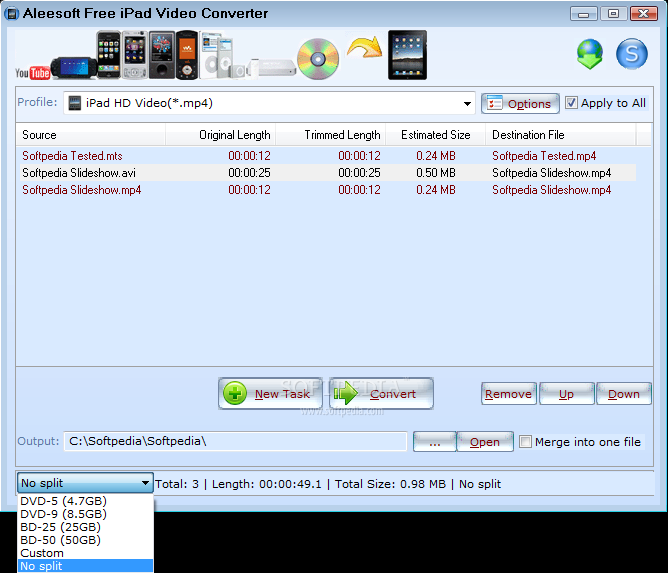Click the Original Length column header
This screenshot has width=668, height=573.
click(x=220, y=135)
